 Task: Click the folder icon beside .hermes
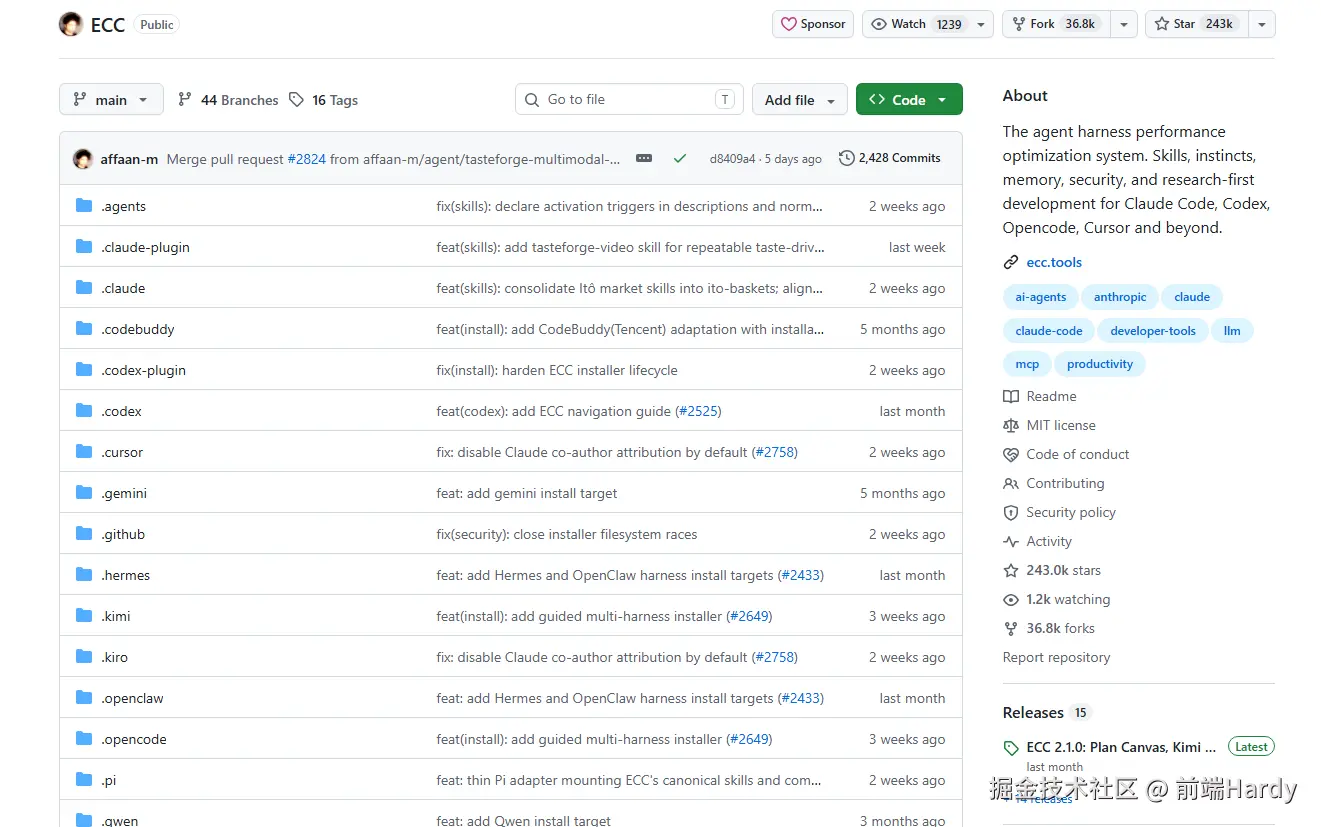point(84,575)
